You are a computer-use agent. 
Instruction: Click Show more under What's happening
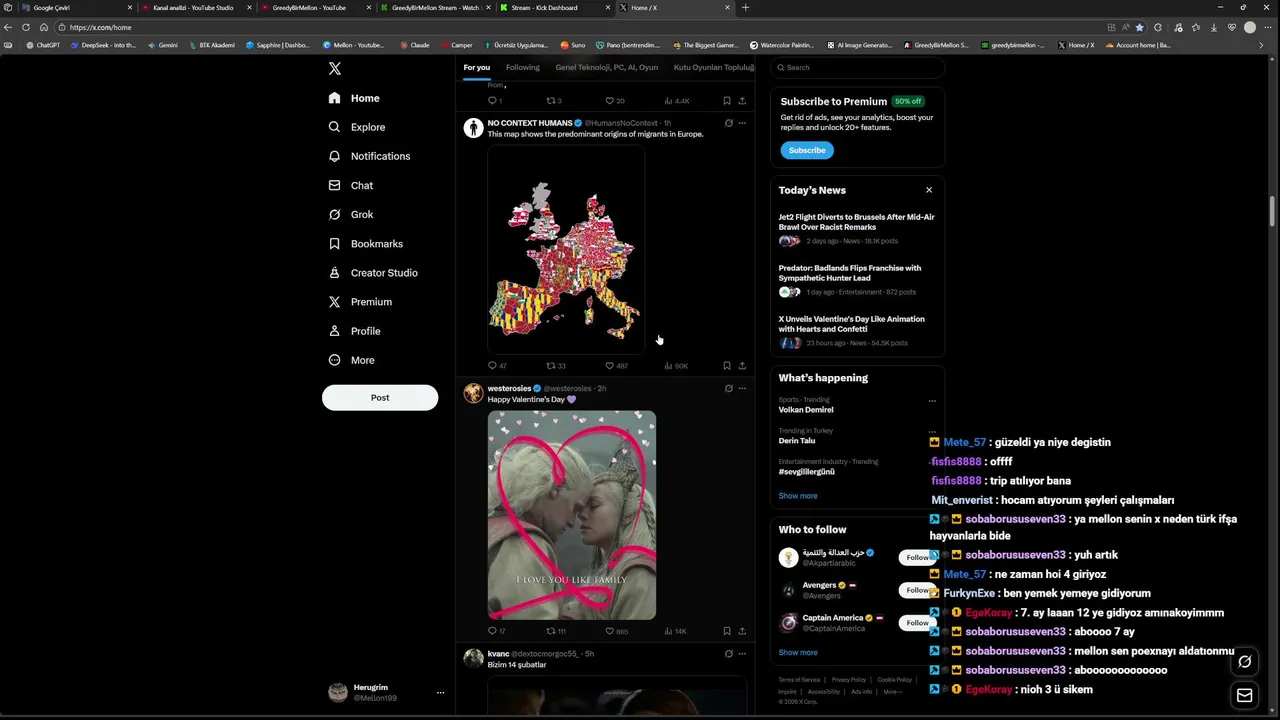click(x=798, y=496)
